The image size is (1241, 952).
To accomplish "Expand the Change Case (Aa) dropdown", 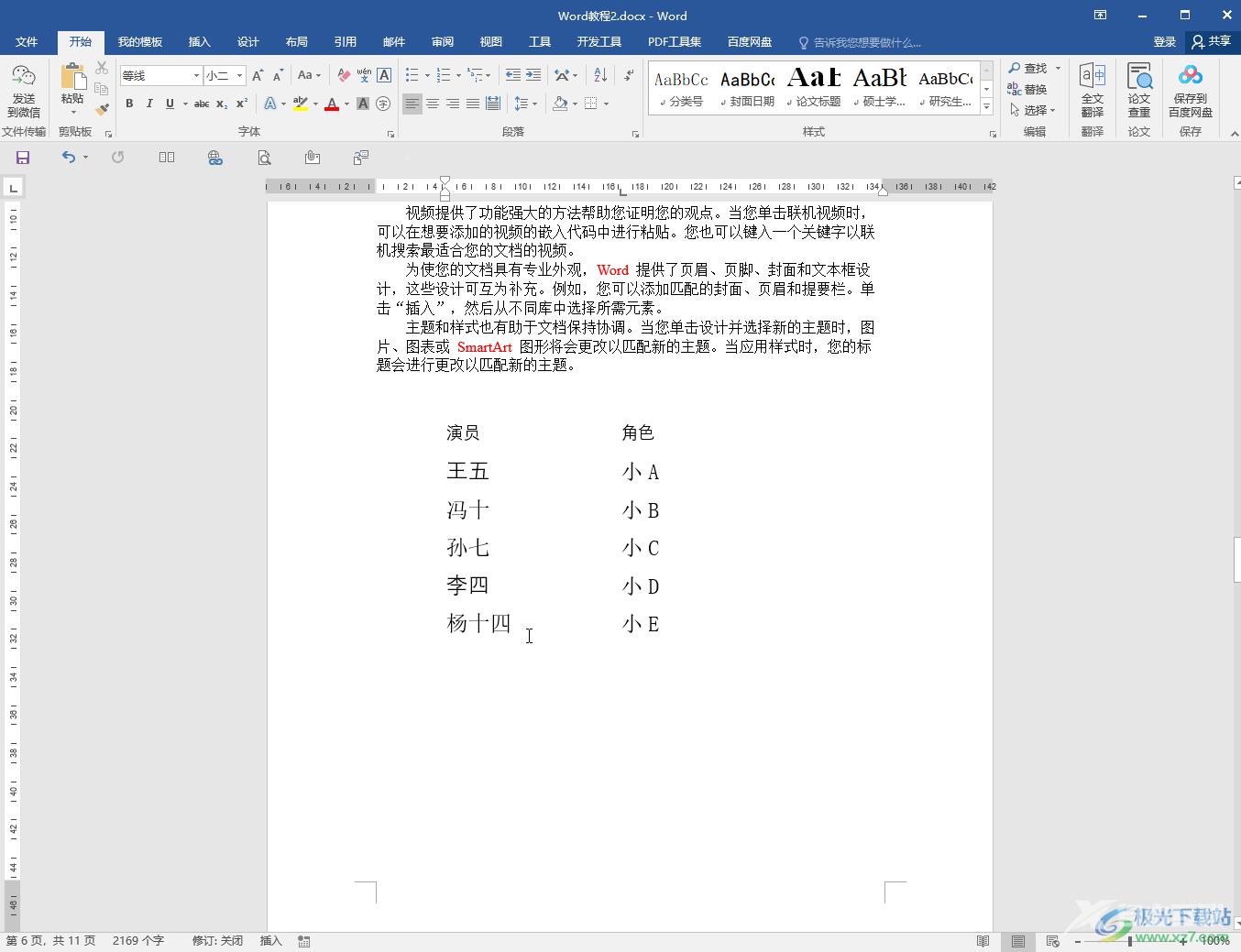I will tap(319, 75).
